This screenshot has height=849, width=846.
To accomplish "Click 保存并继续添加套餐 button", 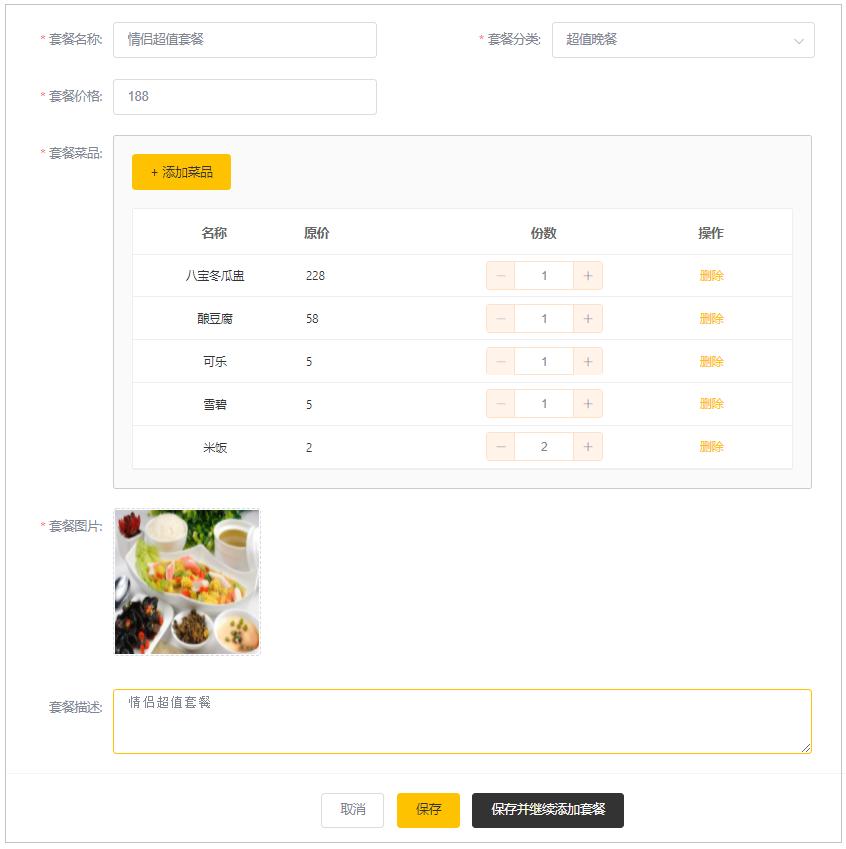I will [x=548, y=810].
